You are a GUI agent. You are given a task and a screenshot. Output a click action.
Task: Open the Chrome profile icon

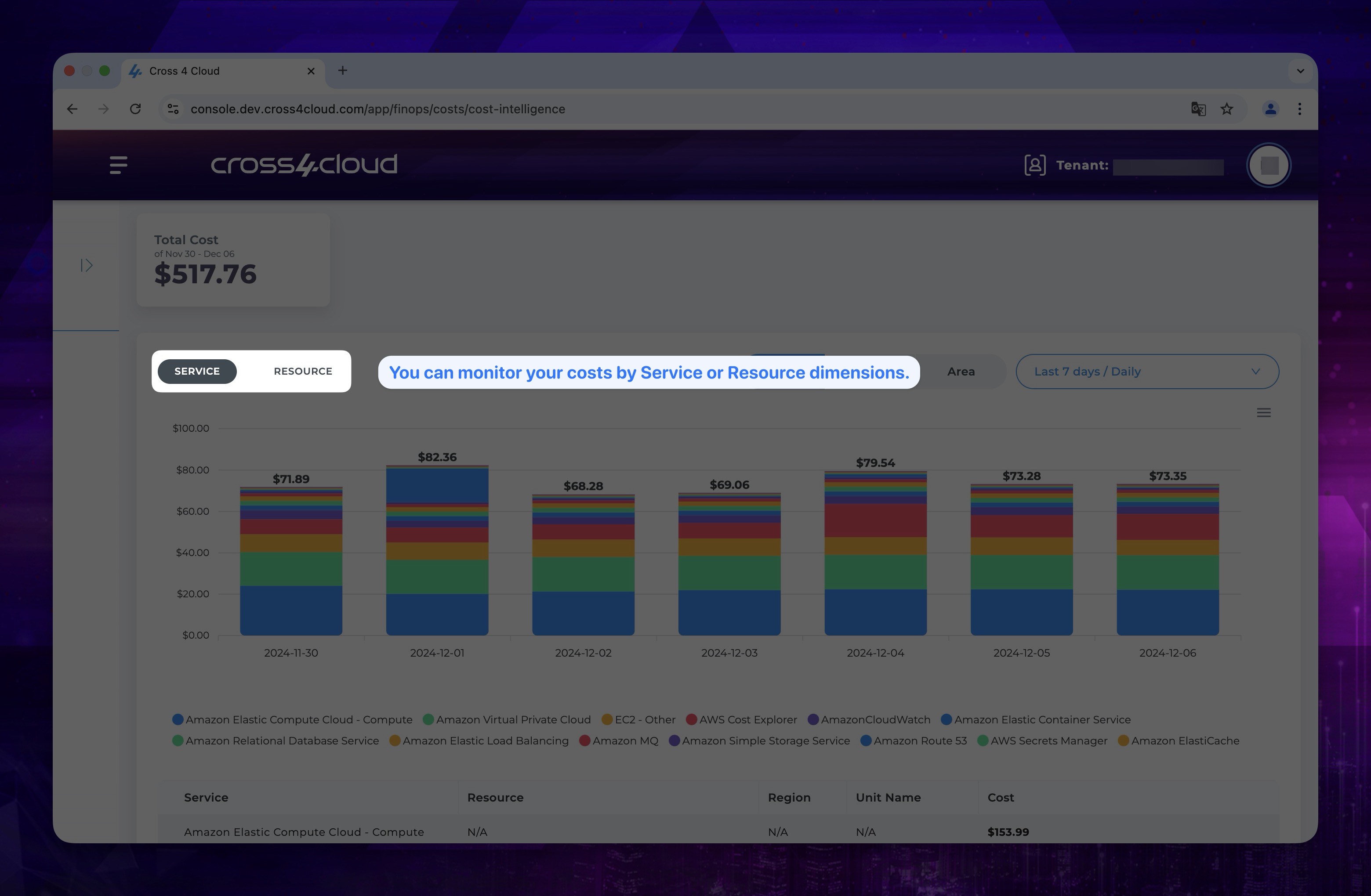[1270, 109]
